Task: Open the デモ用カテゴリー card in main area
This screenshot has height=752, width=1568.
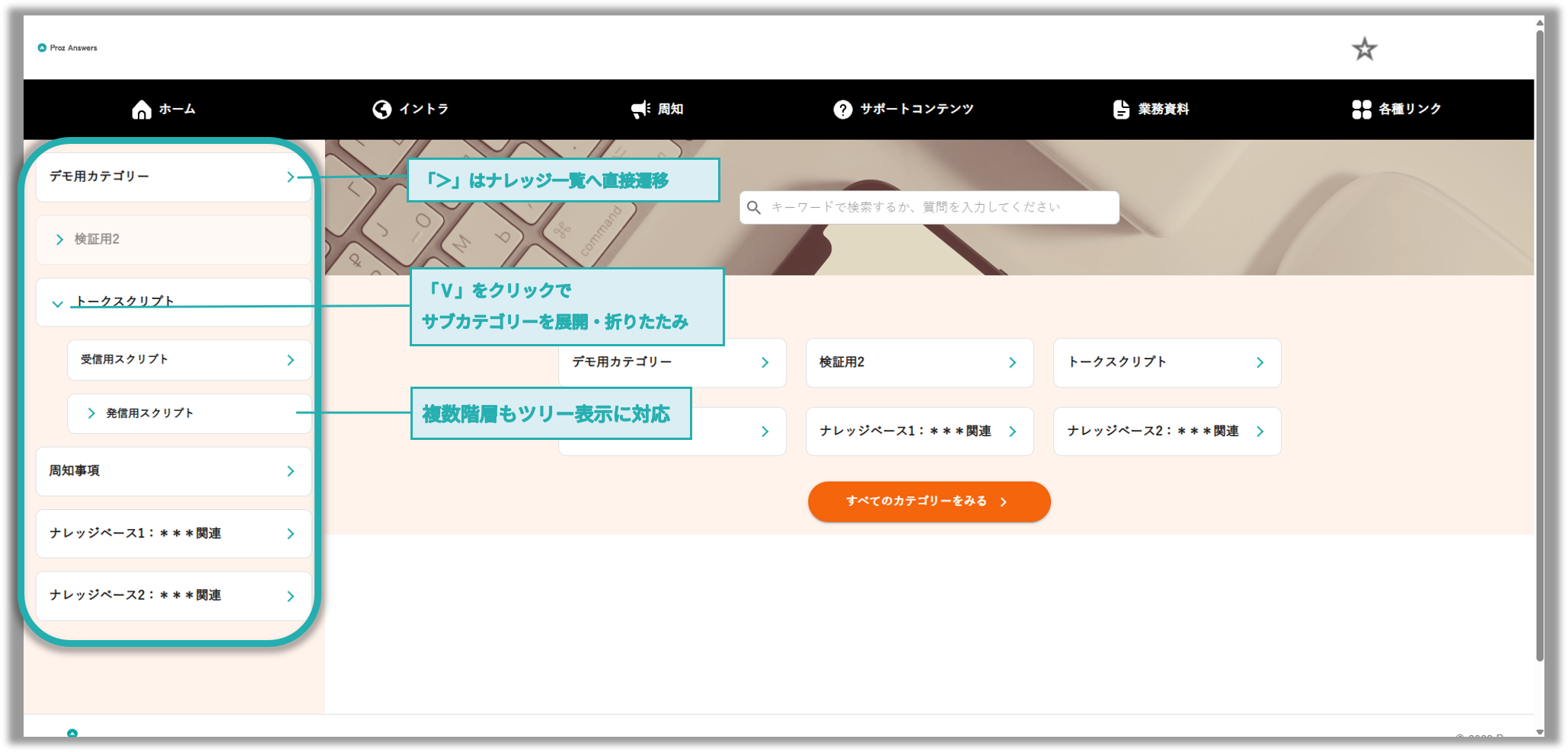Action: pos(672,362)
